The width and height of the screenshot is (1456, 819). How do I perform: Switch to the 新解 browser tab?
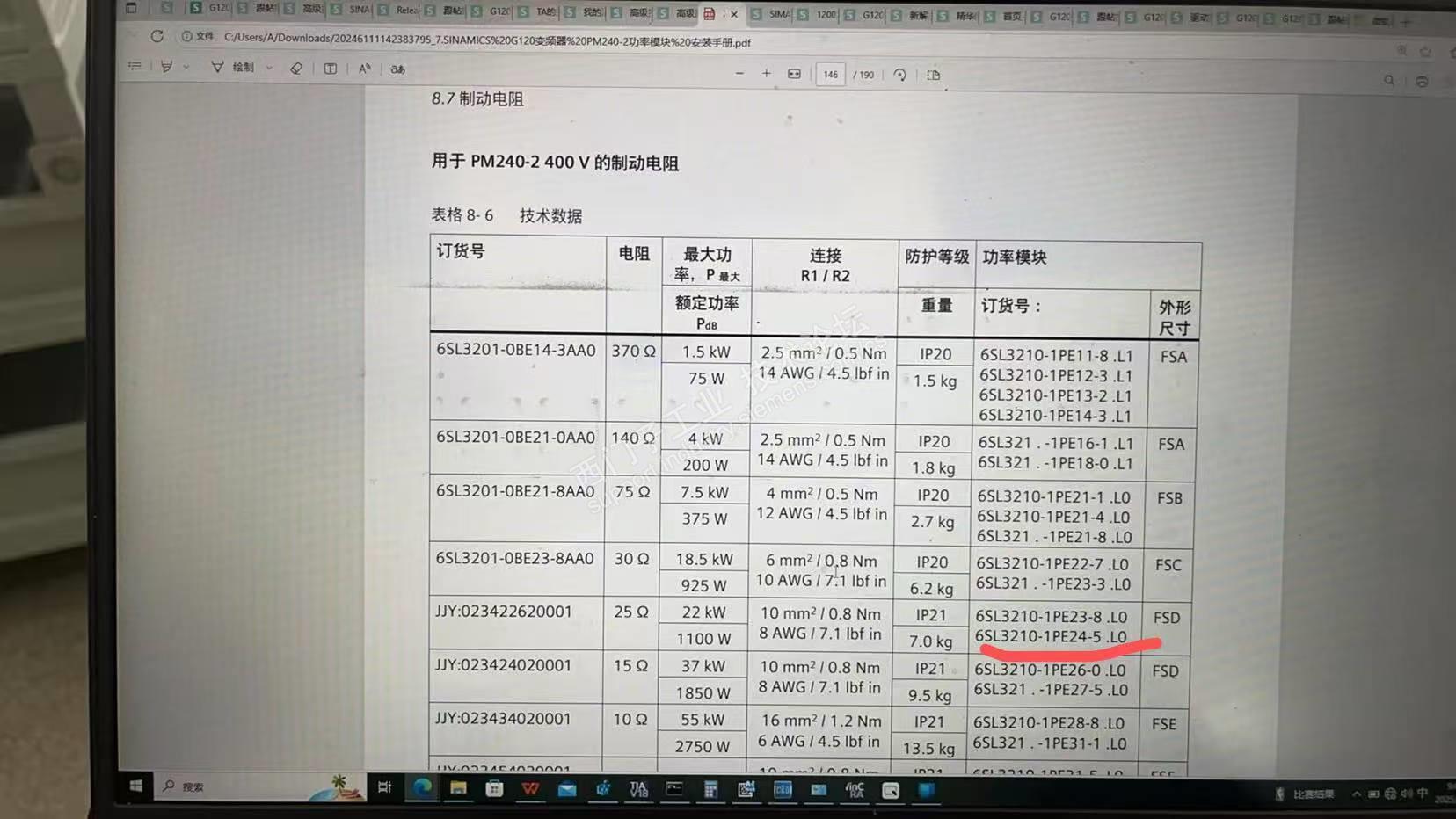click(x=910, y=15)
